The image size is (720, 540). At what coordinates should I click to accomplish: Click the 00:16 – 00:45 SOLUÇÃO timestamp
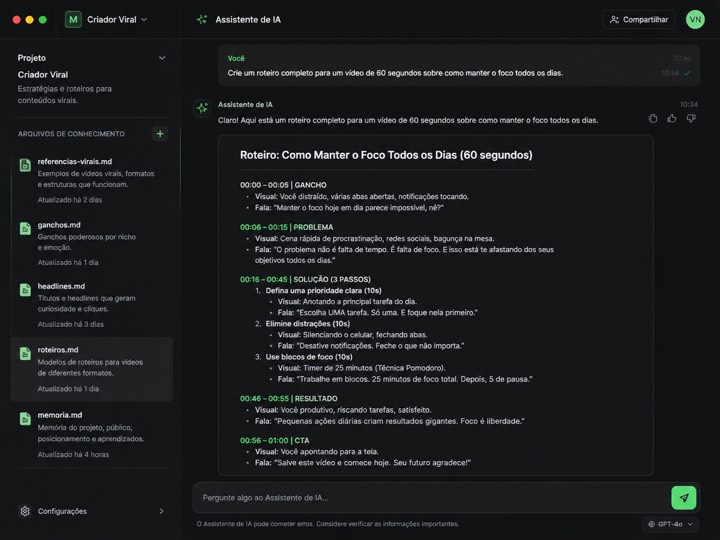[305, 279]
